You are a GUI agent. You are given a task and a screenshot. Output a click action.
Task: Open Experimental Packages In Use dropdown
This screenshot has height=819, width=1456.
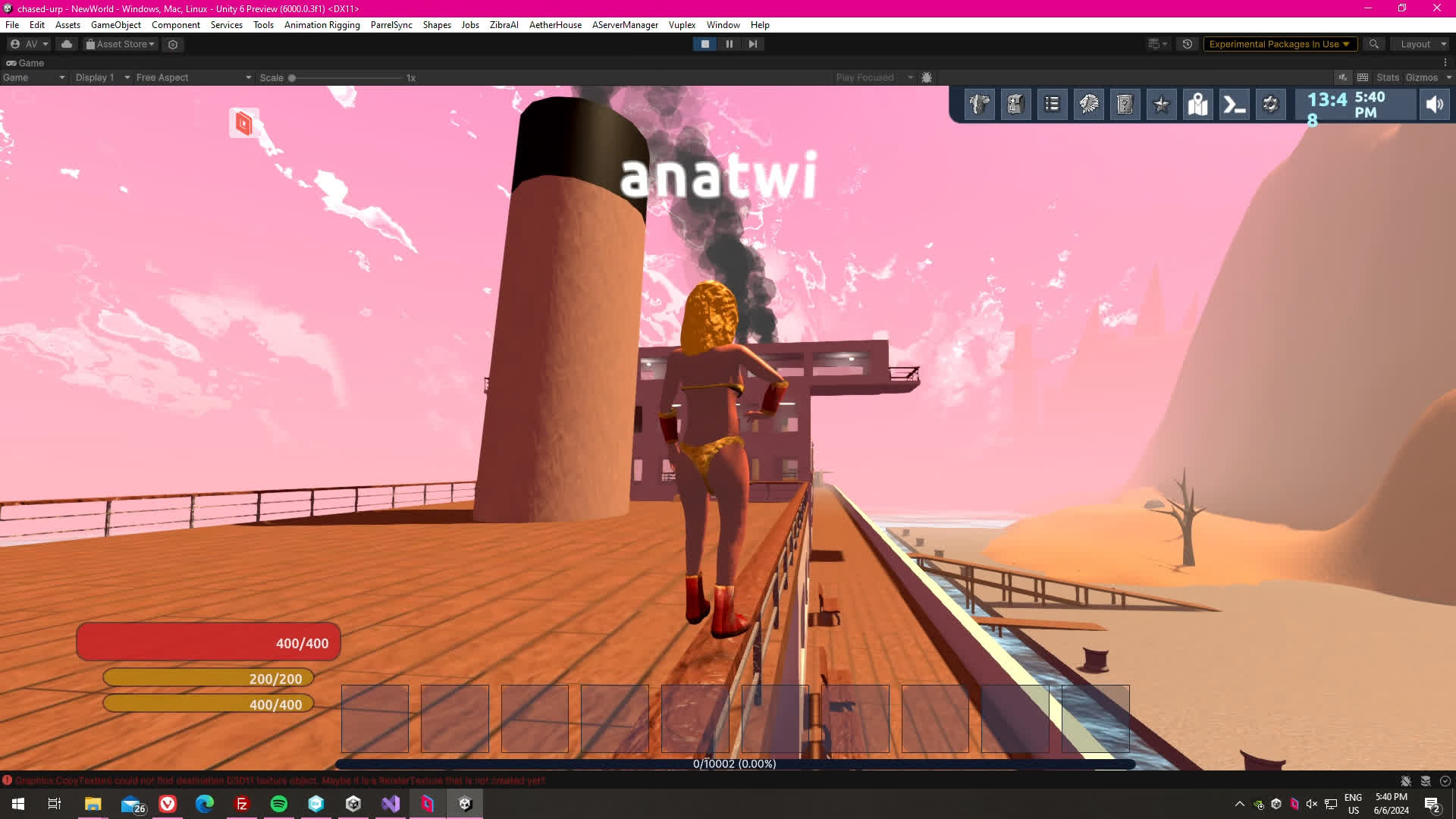click(1279, 44)
